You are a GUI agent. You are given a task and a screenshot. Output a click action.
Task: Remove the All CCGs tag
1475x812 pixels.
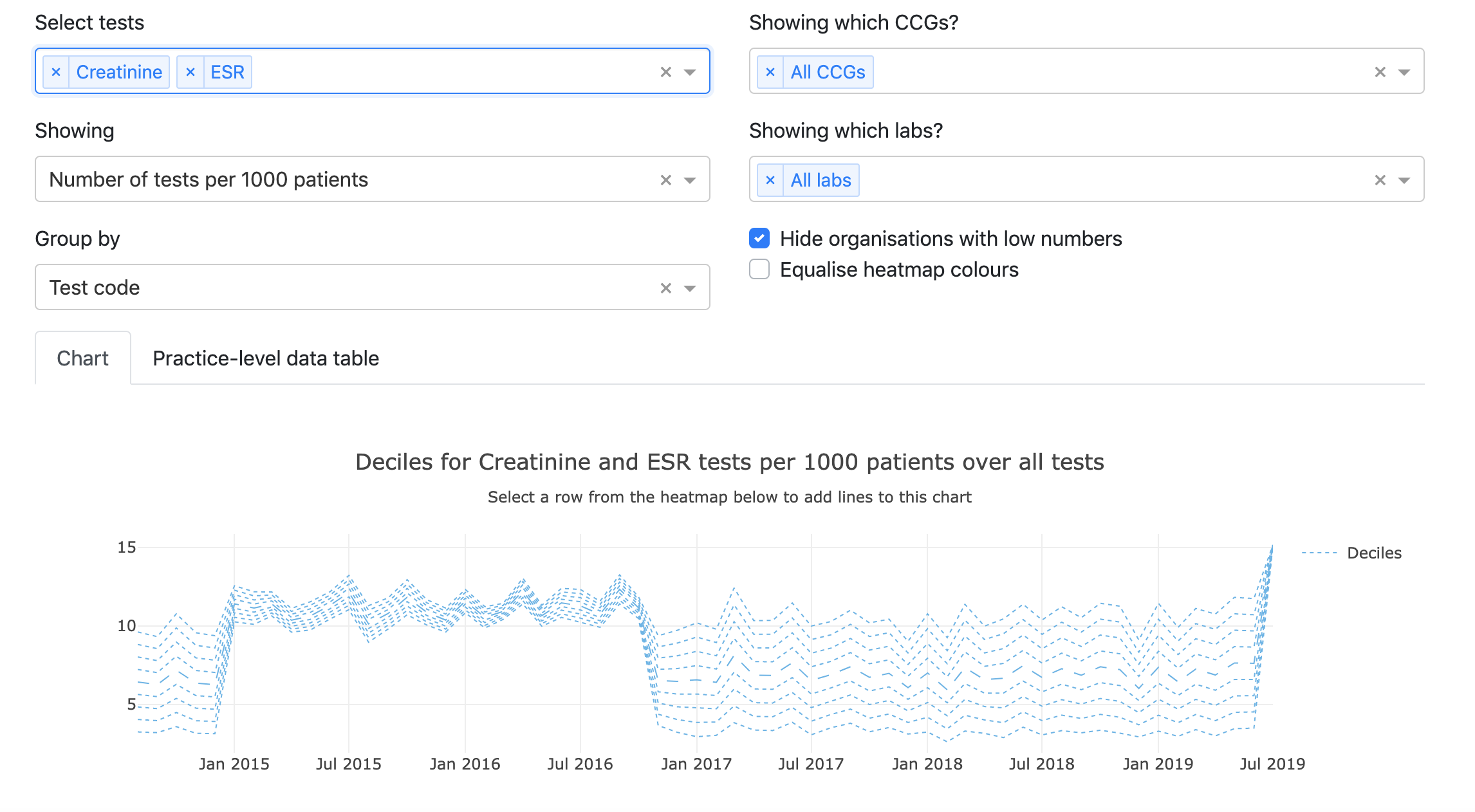point(770,72)
